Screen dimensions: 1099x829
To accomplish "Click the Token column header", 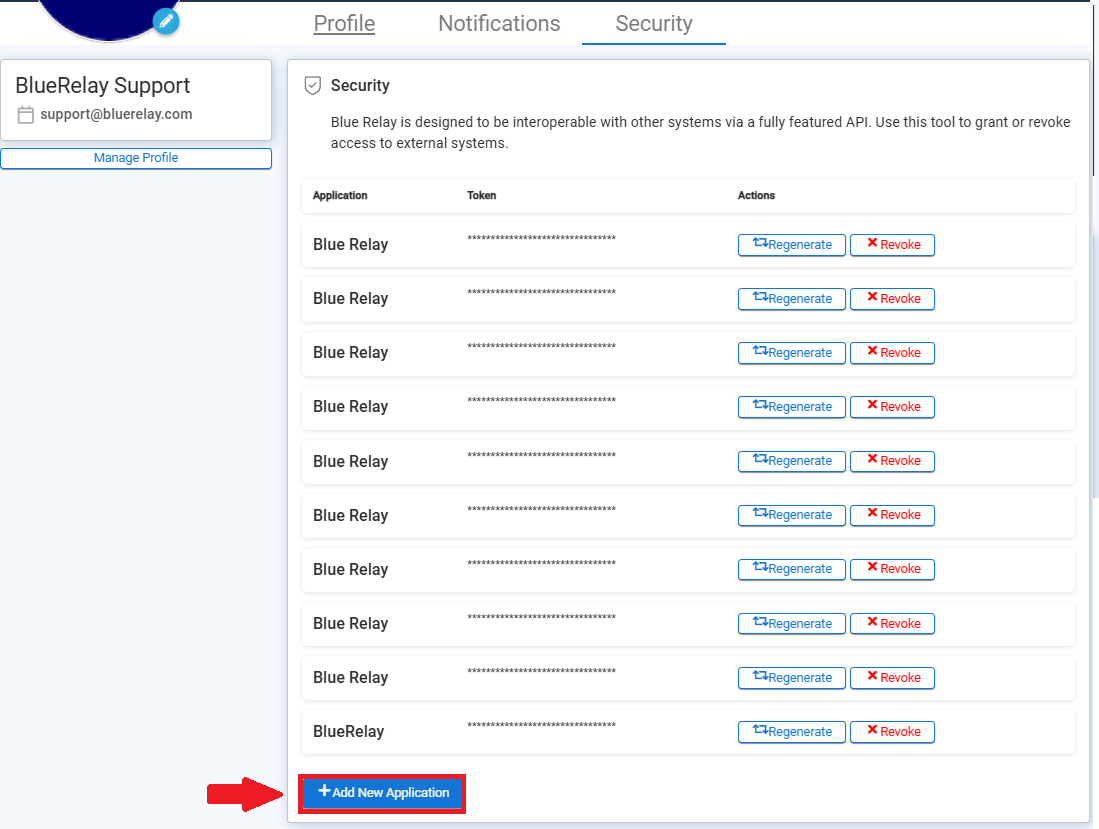I will pos(482,196).
